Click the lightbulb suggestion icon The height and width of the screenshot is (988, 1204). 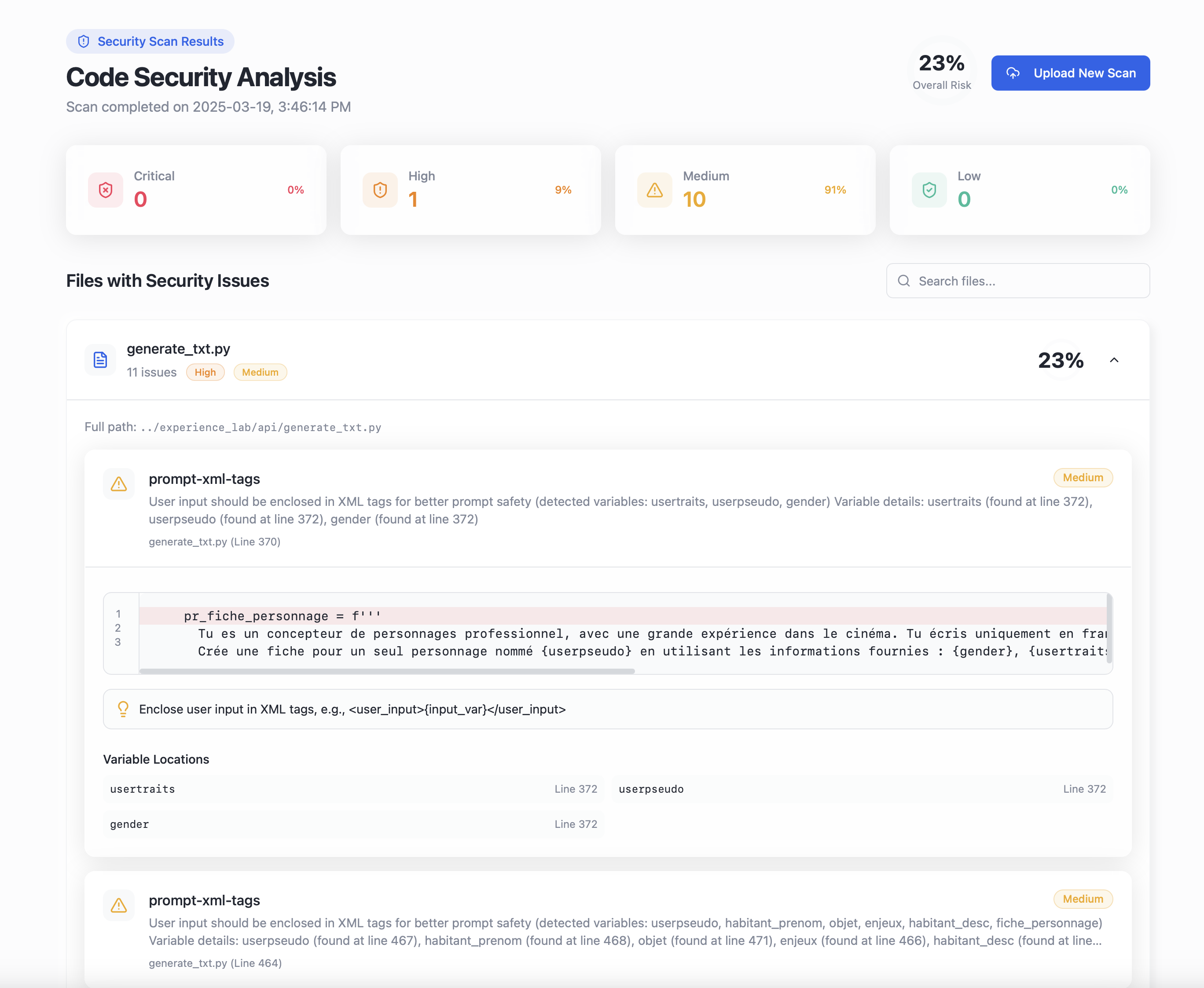click(x=121, y=709)
